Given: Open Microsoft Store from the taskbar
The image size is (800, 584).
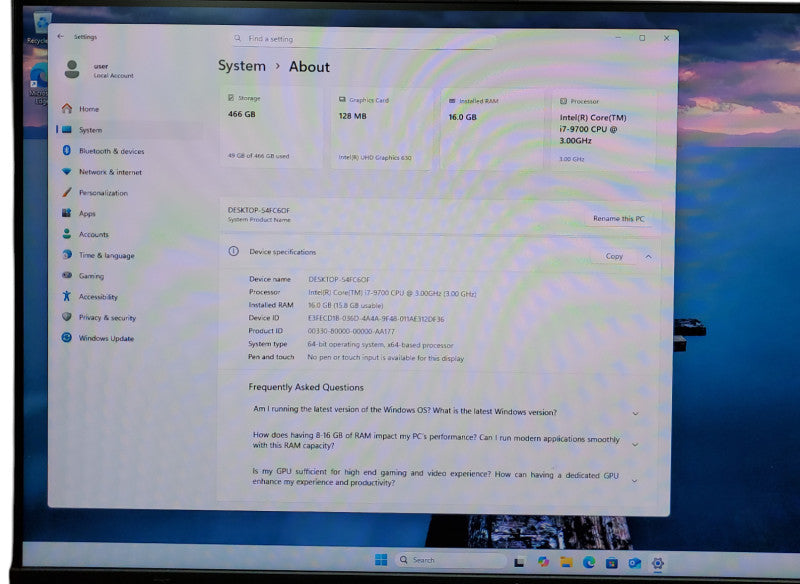Looking at the screenshot, I should 612,563.
